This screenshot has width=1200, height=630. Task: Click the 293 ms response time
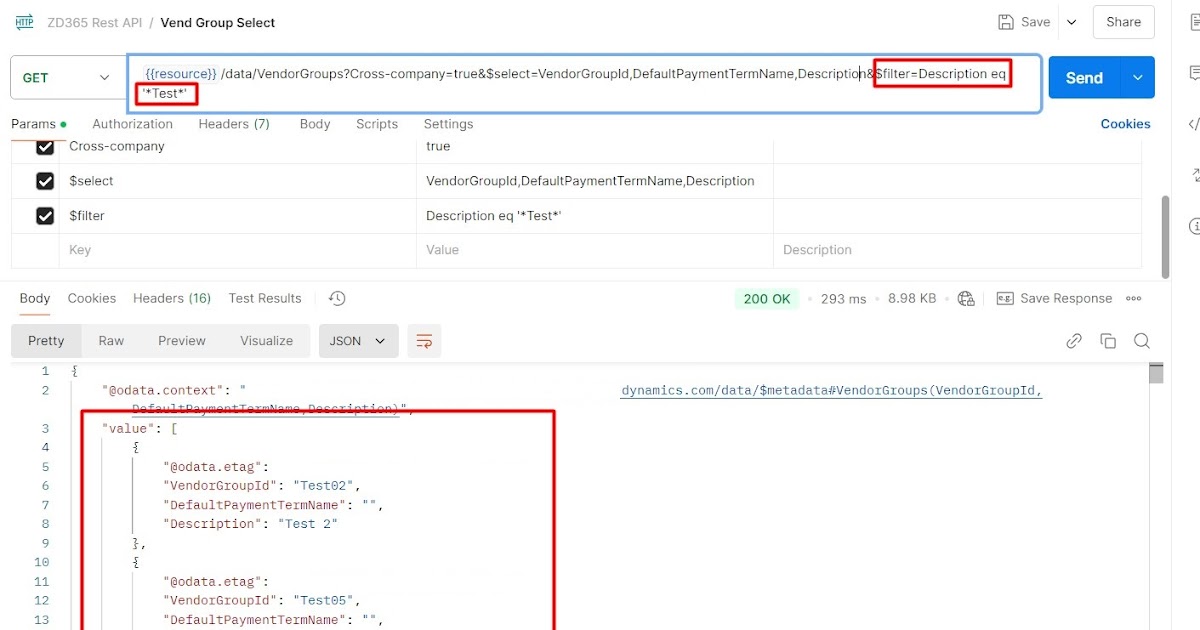(x=843, y=298)
